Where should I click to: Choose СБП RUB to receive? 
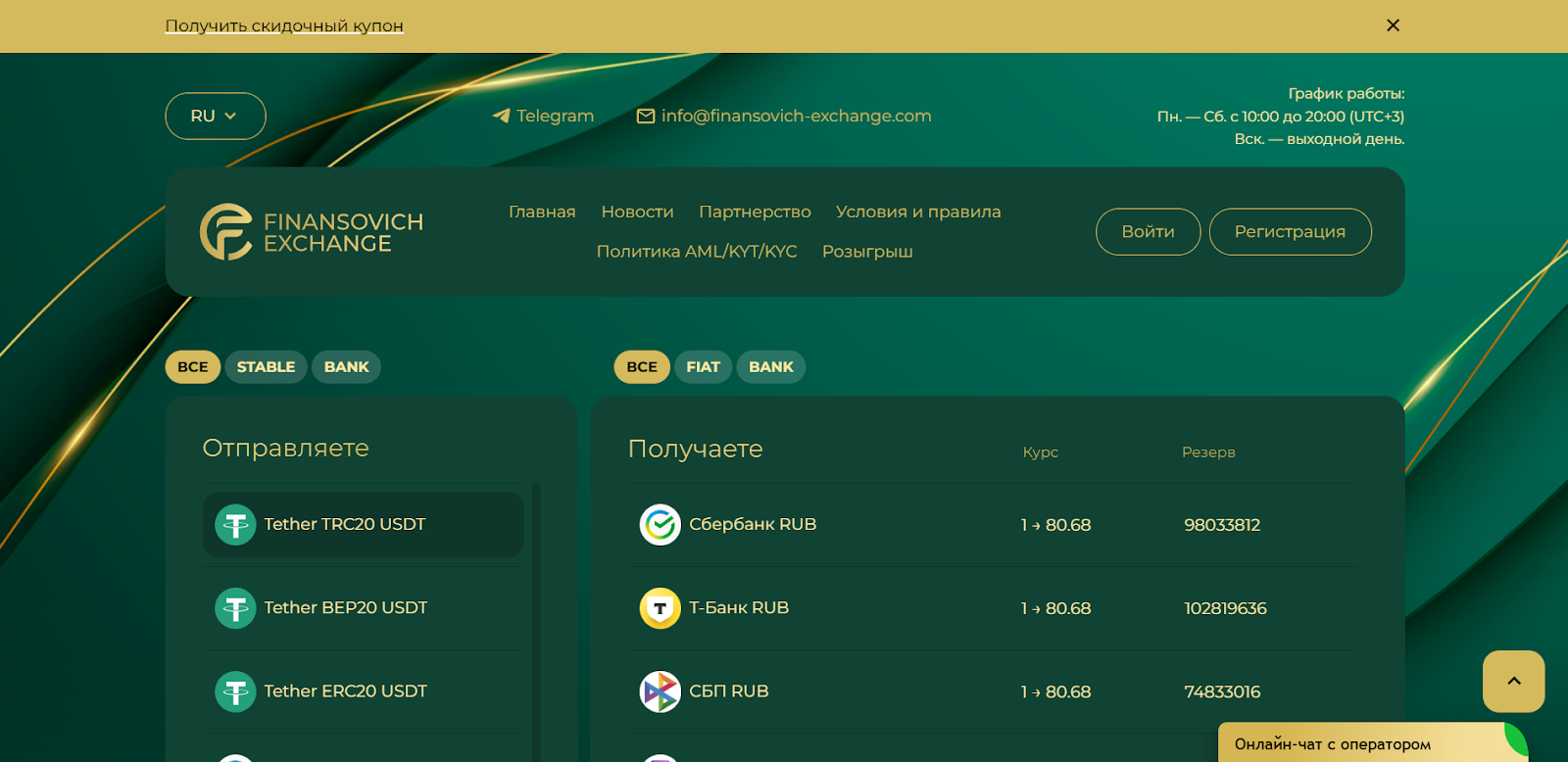click(x=992, y=691)
